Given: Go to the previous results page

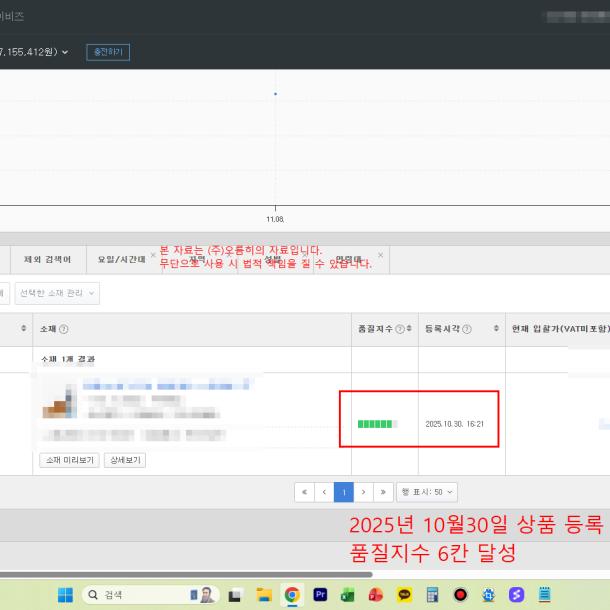Looking at the screenshot, I should (324, 492).
